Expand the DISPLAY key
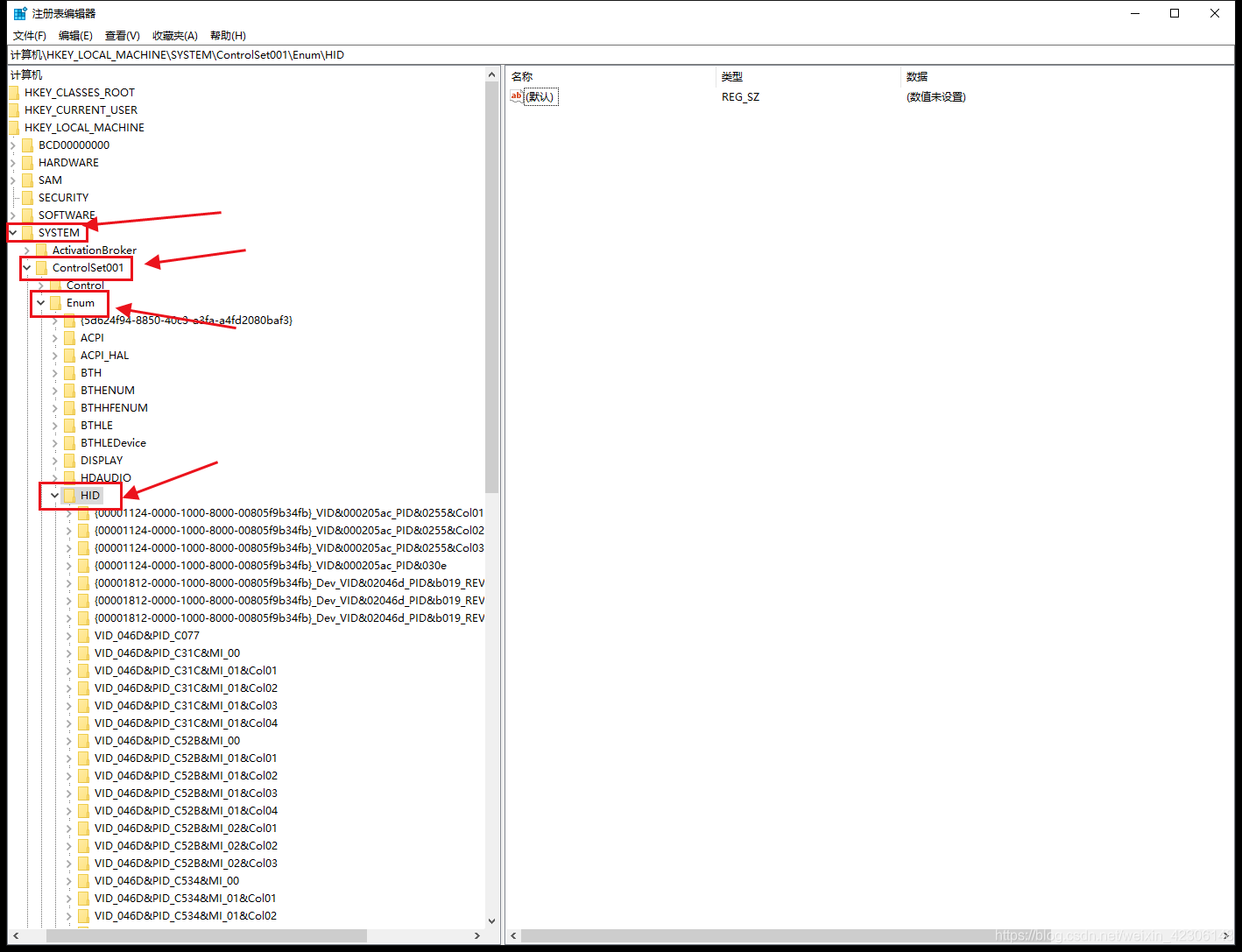This screenshot has width=1242, height=952. click(x=55, y=460)
